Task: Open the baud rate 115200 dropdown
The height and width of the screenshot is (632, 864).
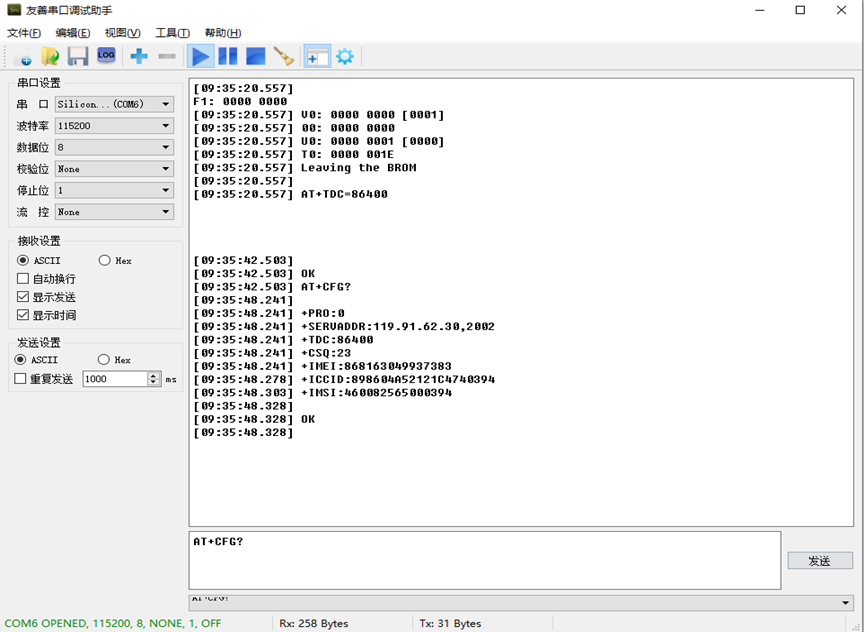Action: tap(115, 126)
